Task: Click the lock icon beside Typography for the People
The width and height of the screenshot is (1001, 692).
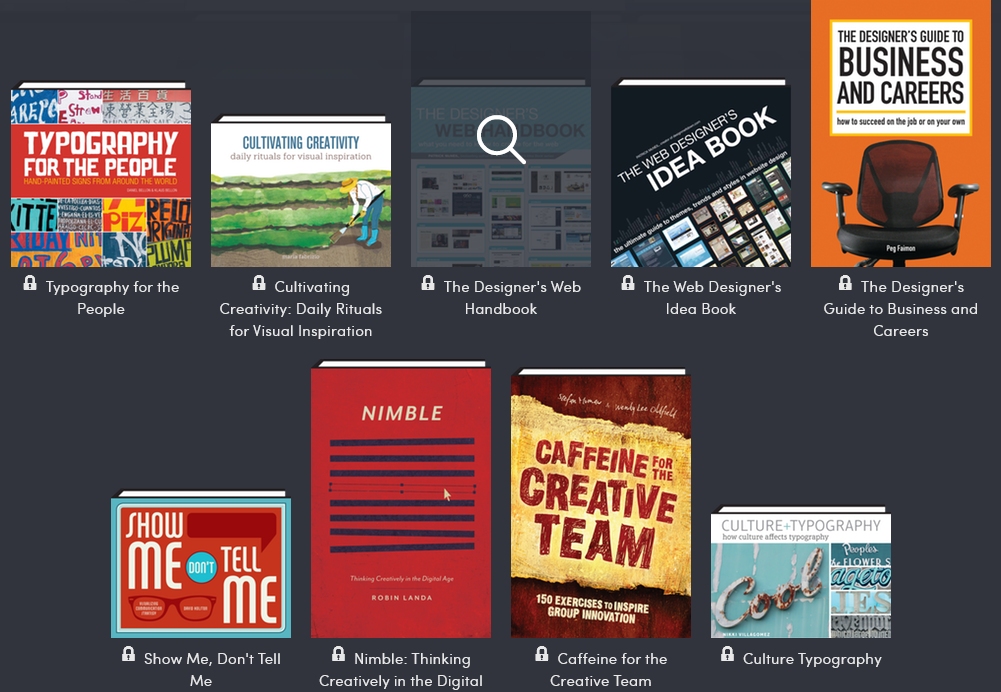Action: [30, 283]
